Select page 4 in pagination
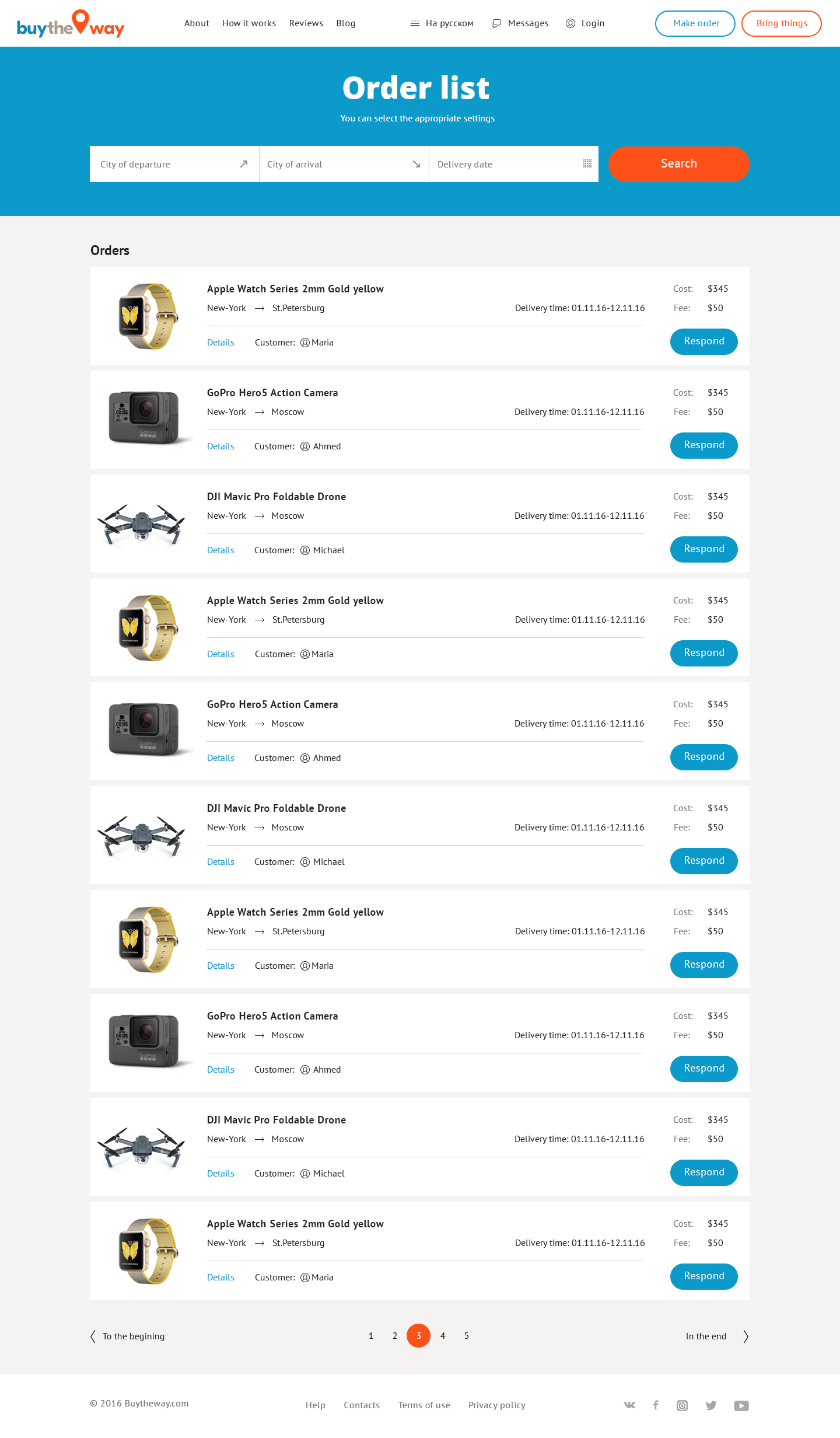Image resolution: width=840 pixels, height=1438 pixels. point(443,1335)
